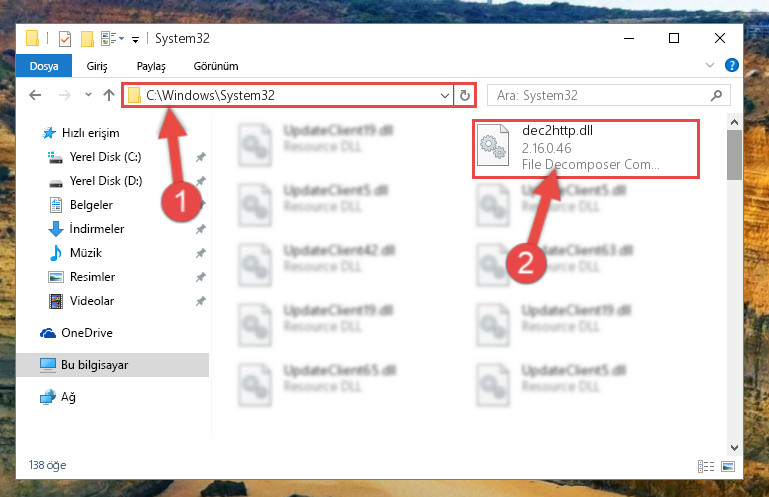Click the Up one level arrow
769x497 pixels.
pos(109,95)
